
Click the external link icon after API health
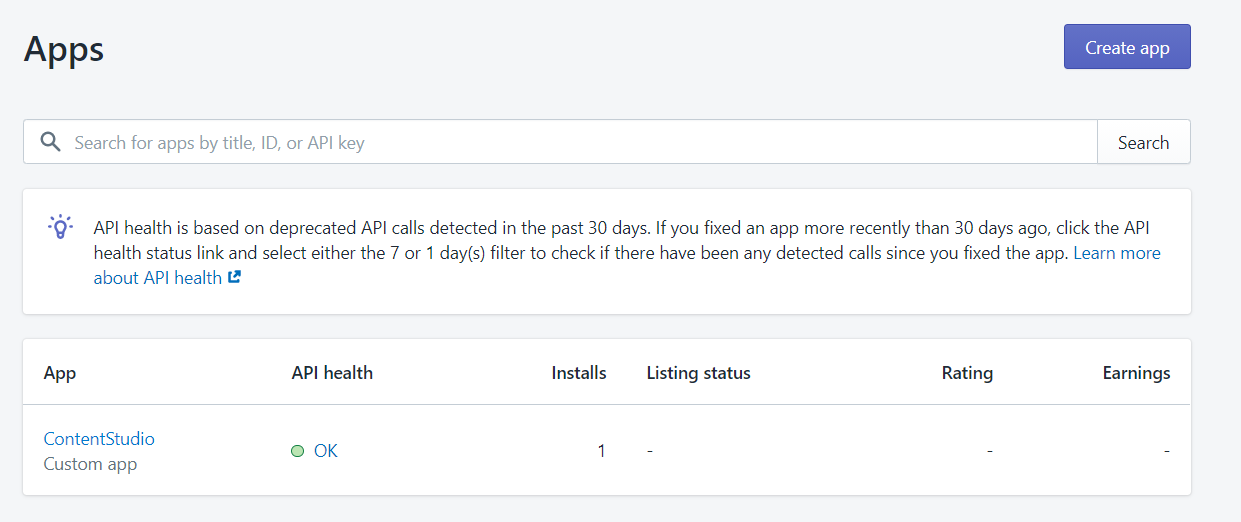[235, 278]
